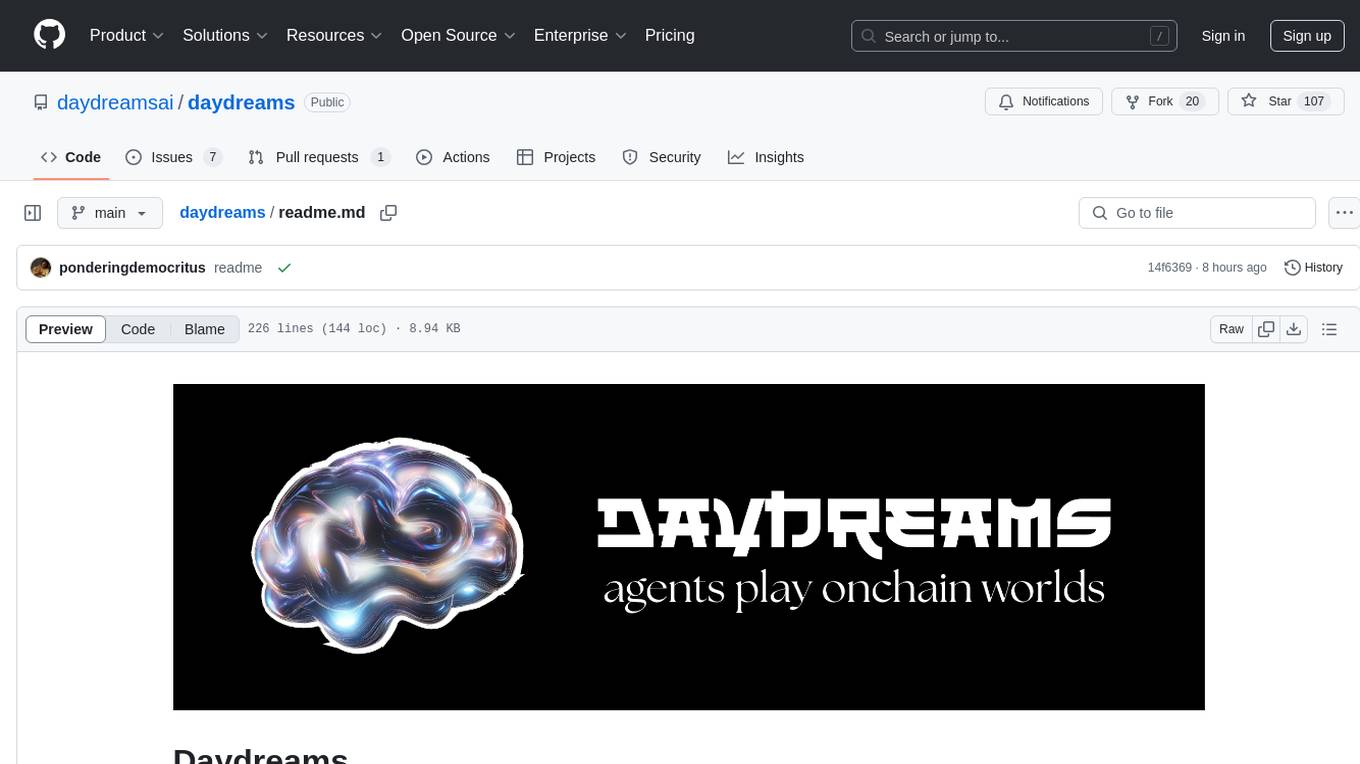Open the more file actions menu
This screenshot has width=1360, height=764.
tap(1344, 213)
